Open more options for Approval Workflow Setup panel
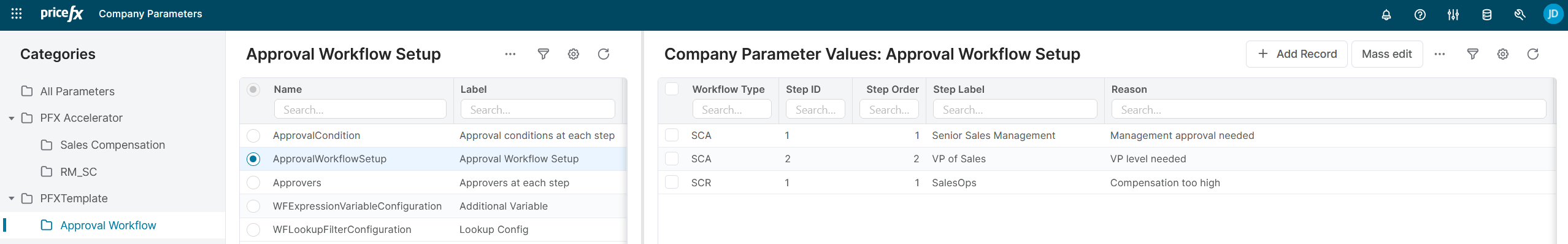This screenshot has height=244, width=1568. 510,54
